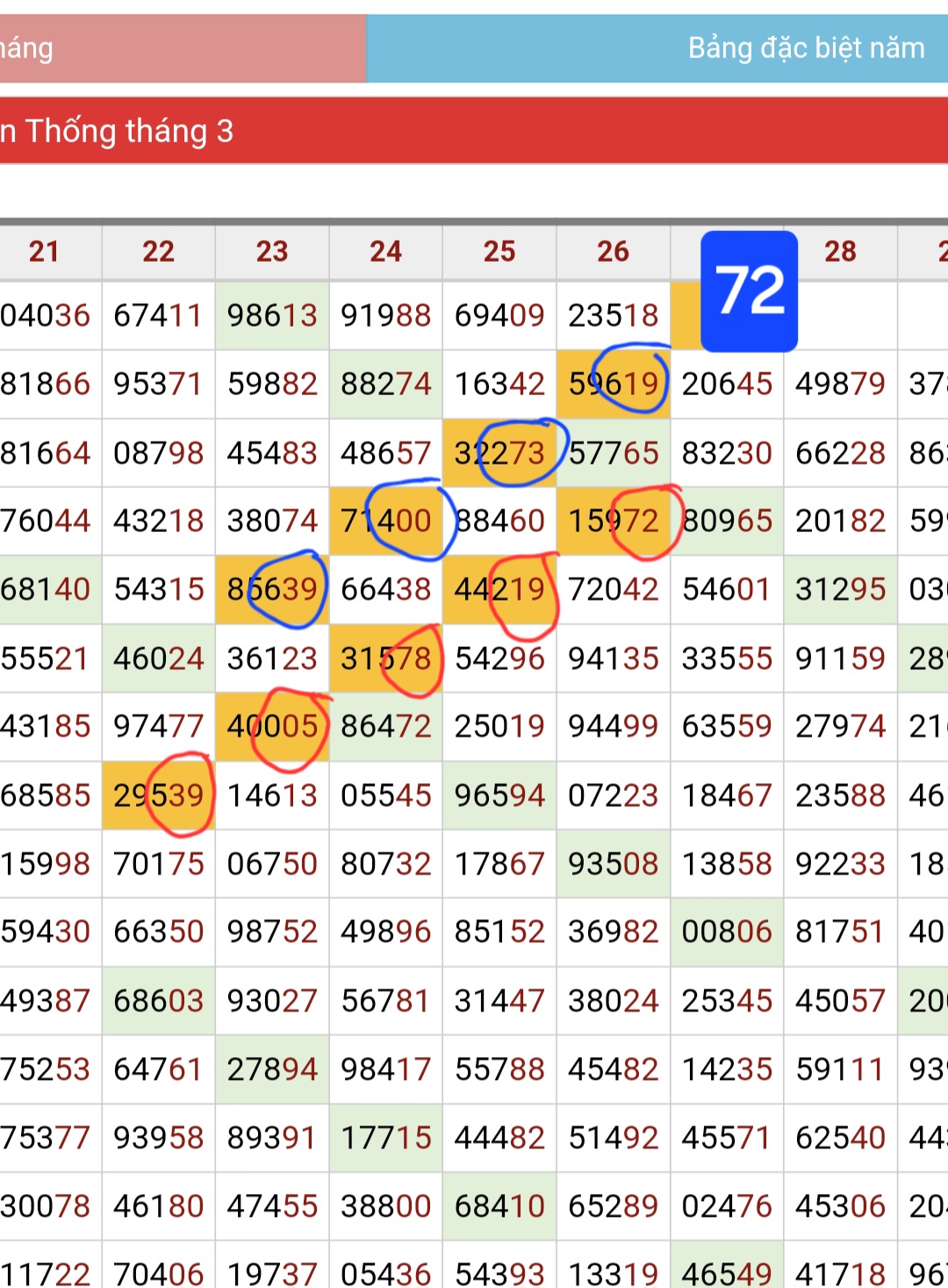Select the number 83230
The height and width of the screenshot is (1288, 948).
click(727, 453)
